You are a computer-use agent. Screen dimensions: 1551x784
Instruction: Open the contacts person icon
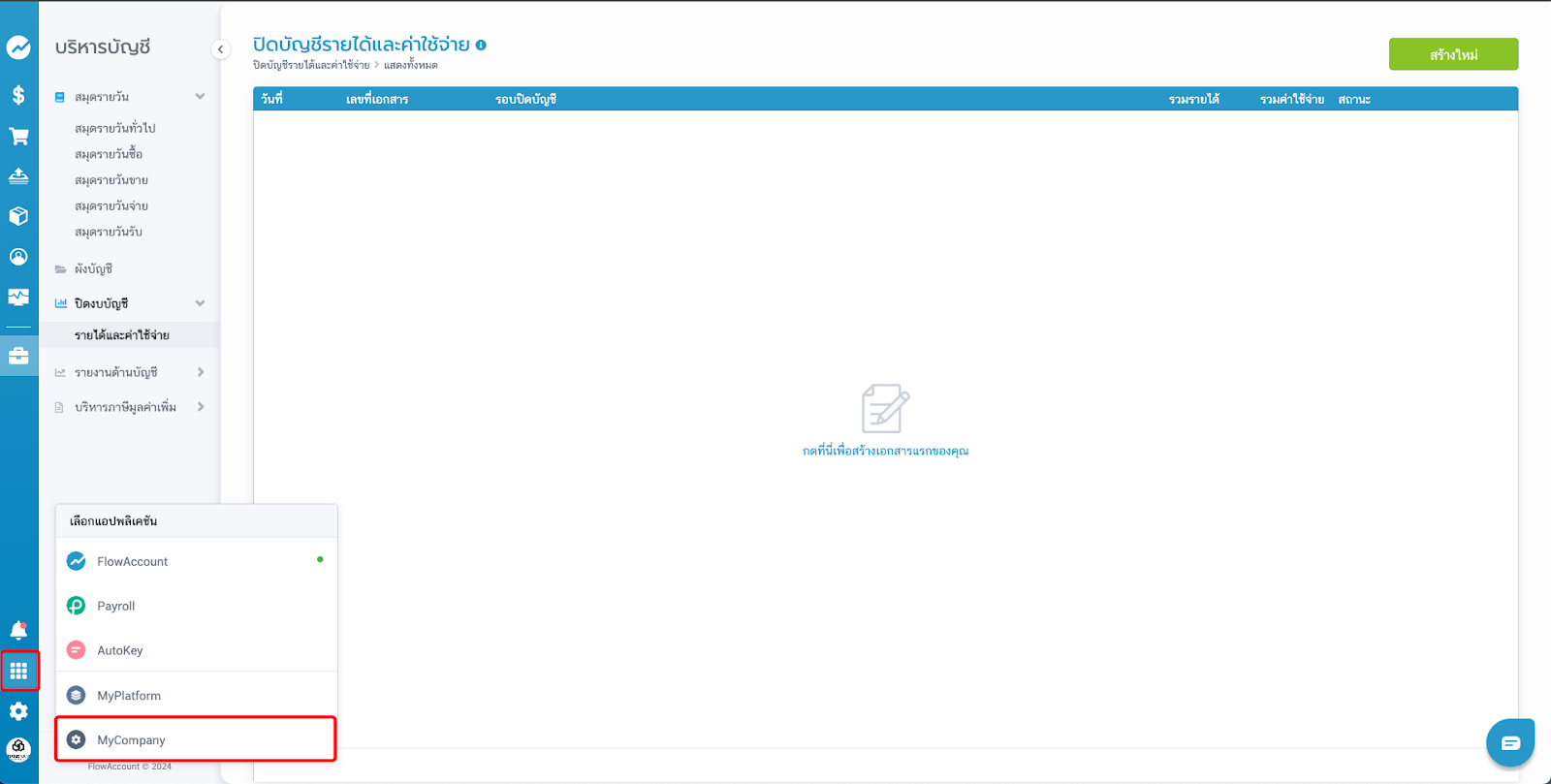18,257
